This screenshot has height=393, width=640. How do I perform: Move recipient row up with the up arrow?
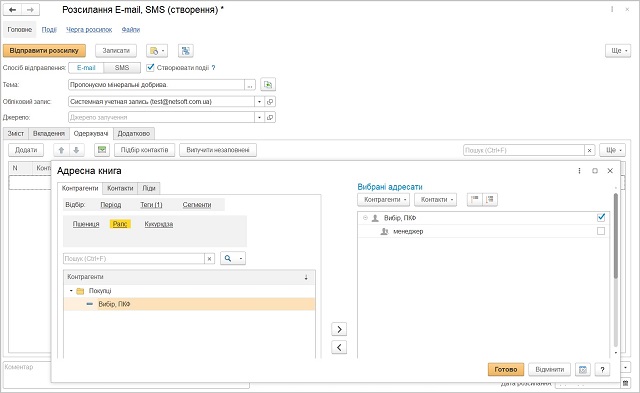coord(61,150)
